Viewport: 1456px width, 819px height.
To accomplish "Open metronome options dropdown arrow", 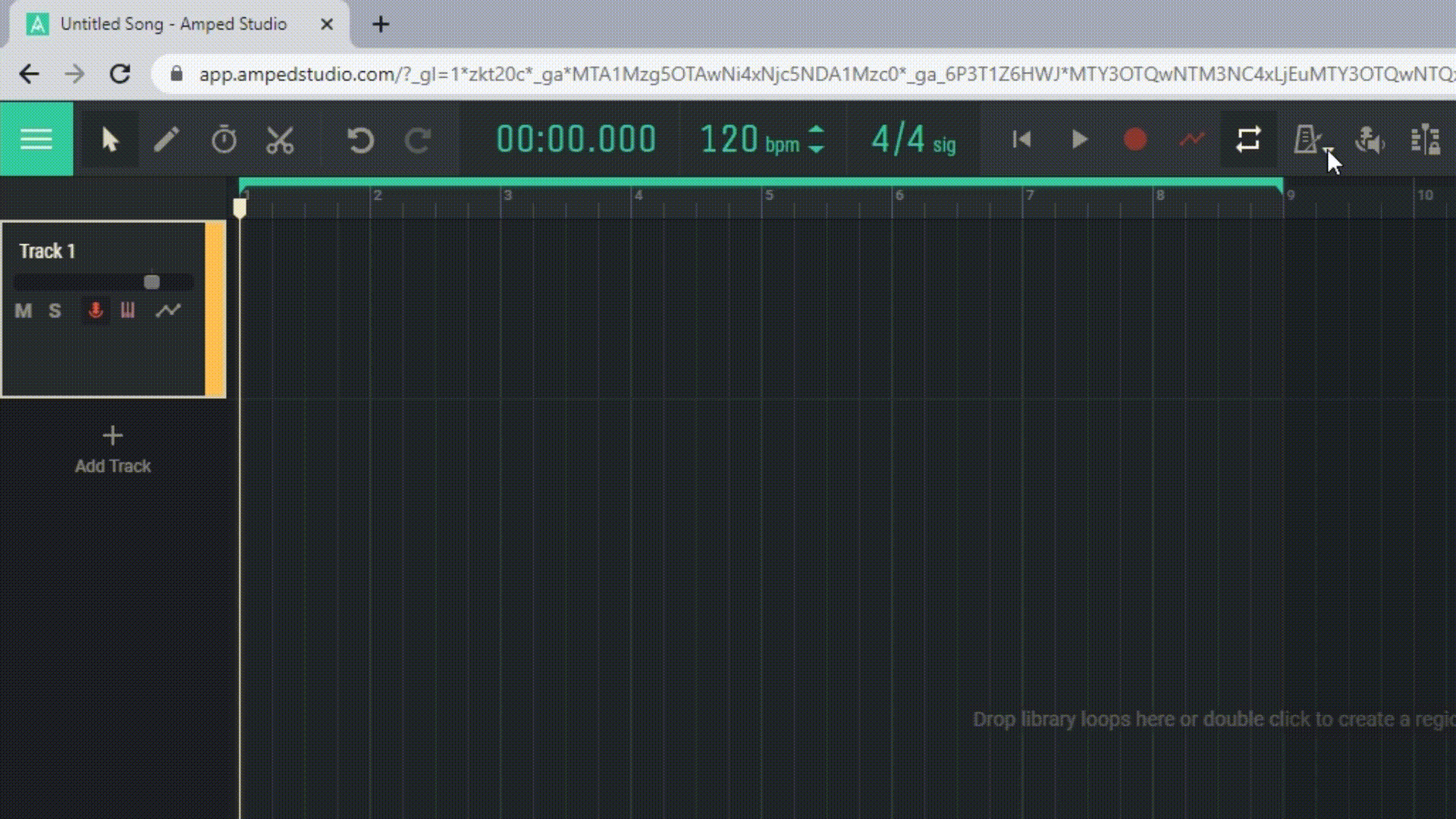I will pos(1329,151).
